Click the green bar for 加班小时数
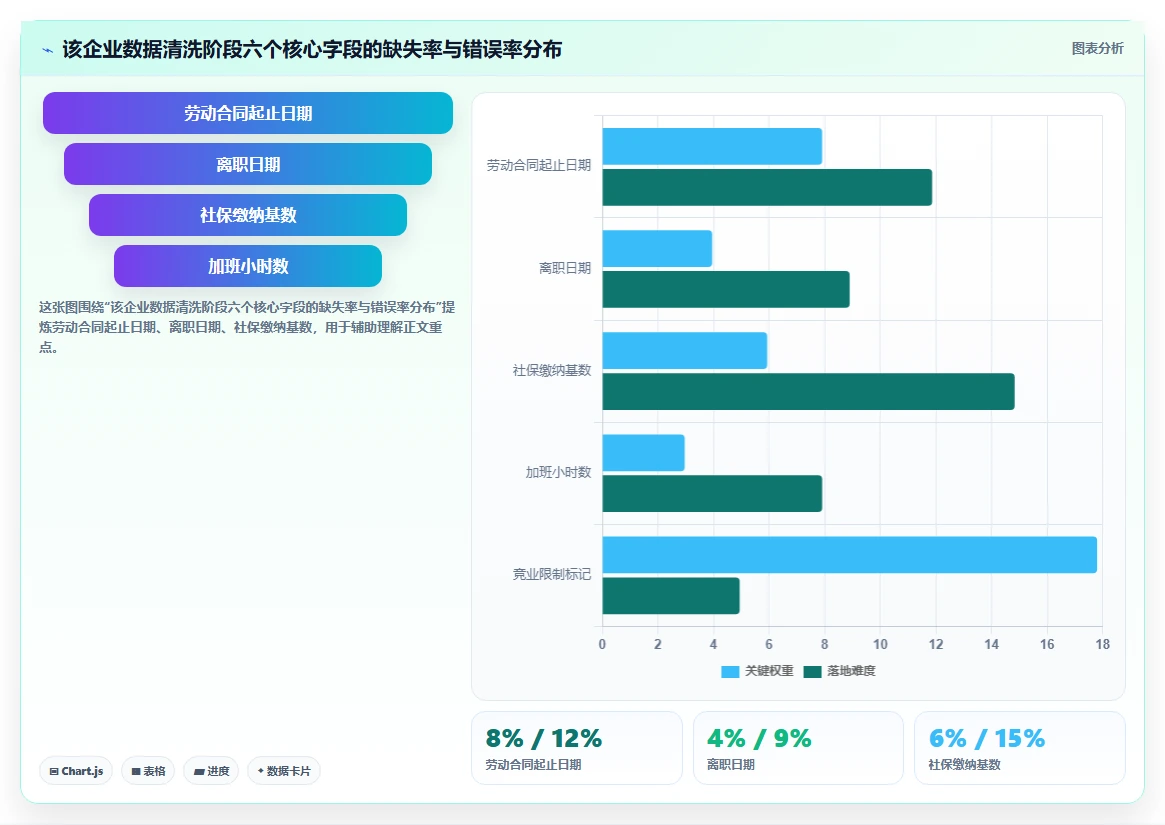Viewport: 1165px width, 825px height. pyautogui.click(x=712, y=494)
